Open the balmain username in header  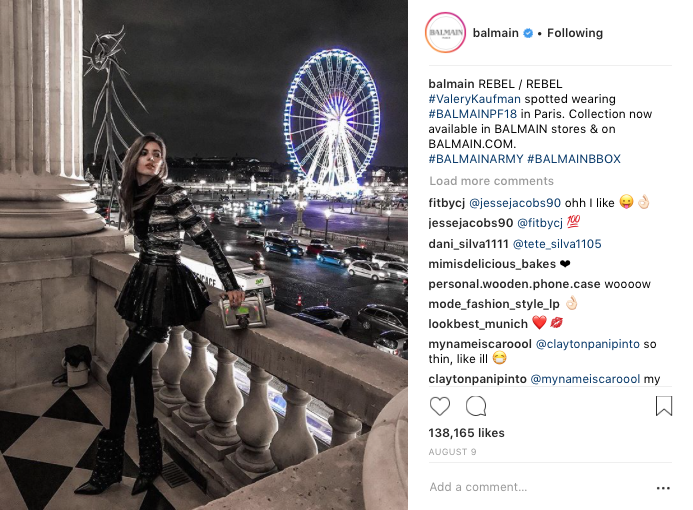click(495, 33)
